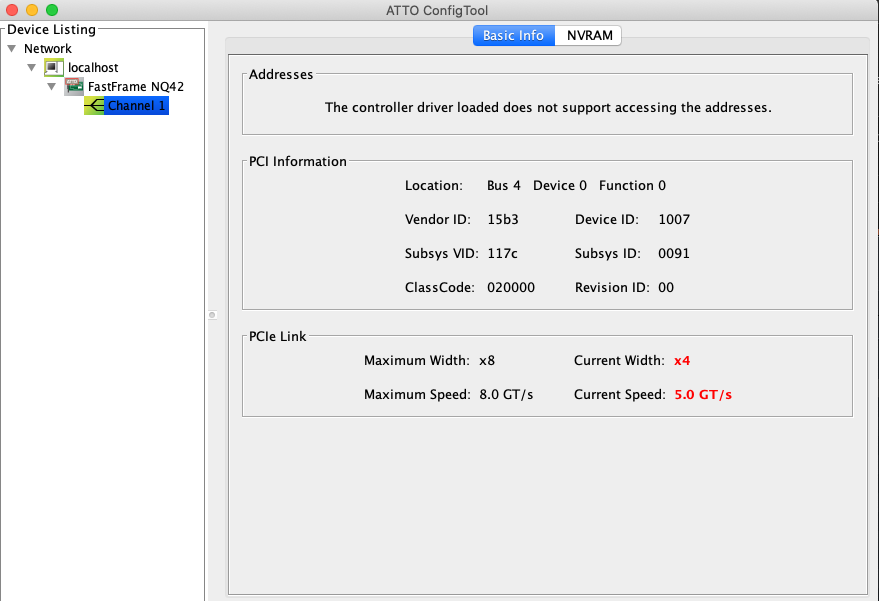Click the Device 0 location text

pos(559,186)
